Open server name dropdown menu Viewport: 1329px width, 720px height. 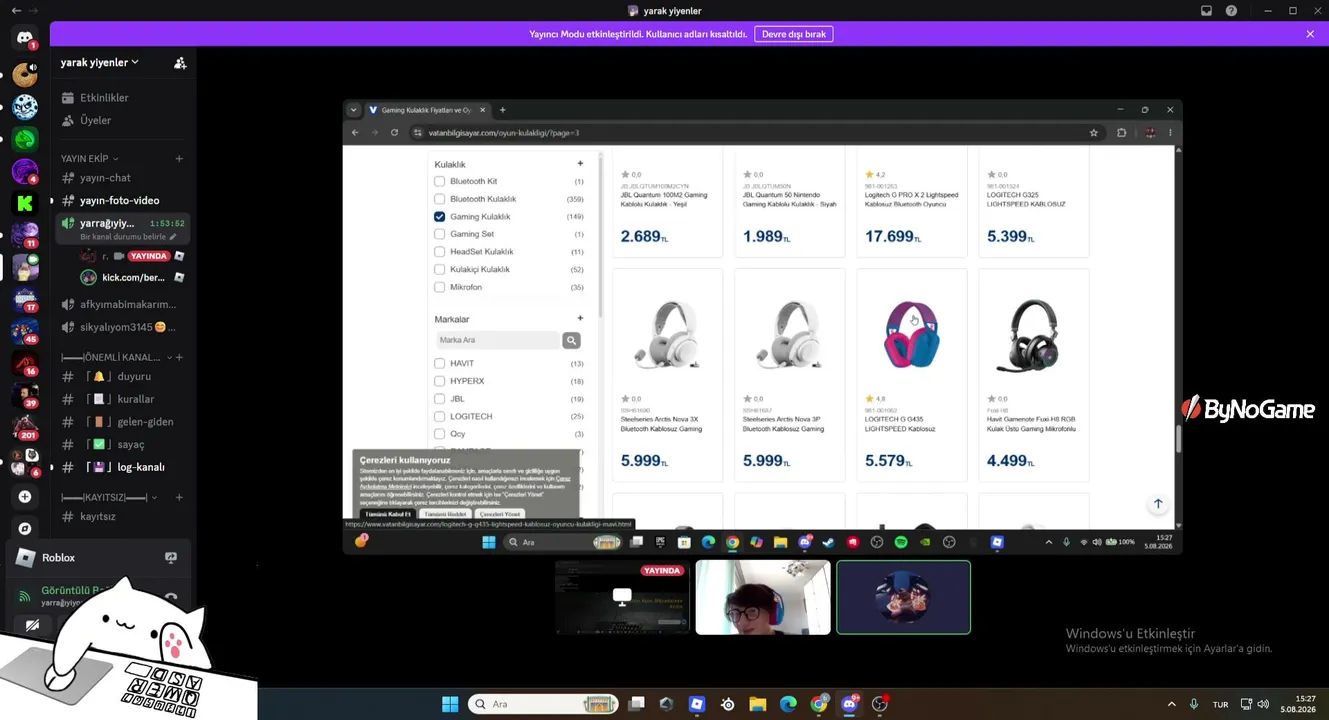(99, 63)
